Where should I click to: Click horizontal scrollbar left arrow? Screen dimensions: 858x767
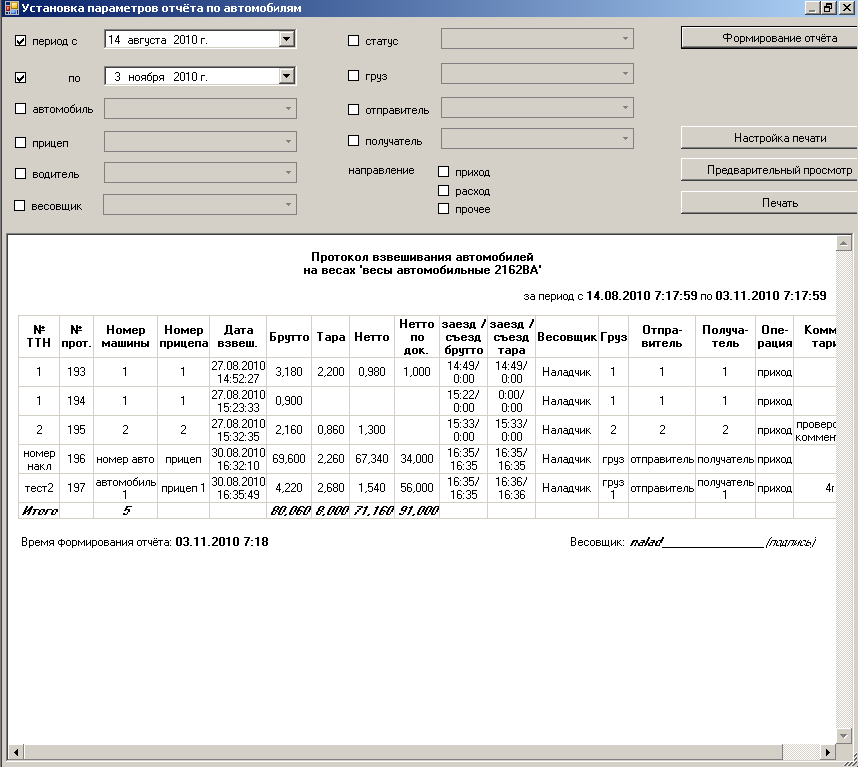click(16, 752)
